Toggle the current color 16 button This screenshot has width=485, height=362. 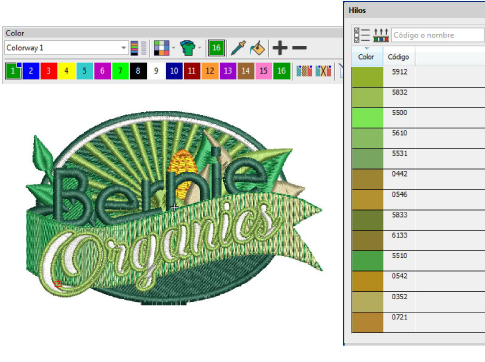coord(216,48)
